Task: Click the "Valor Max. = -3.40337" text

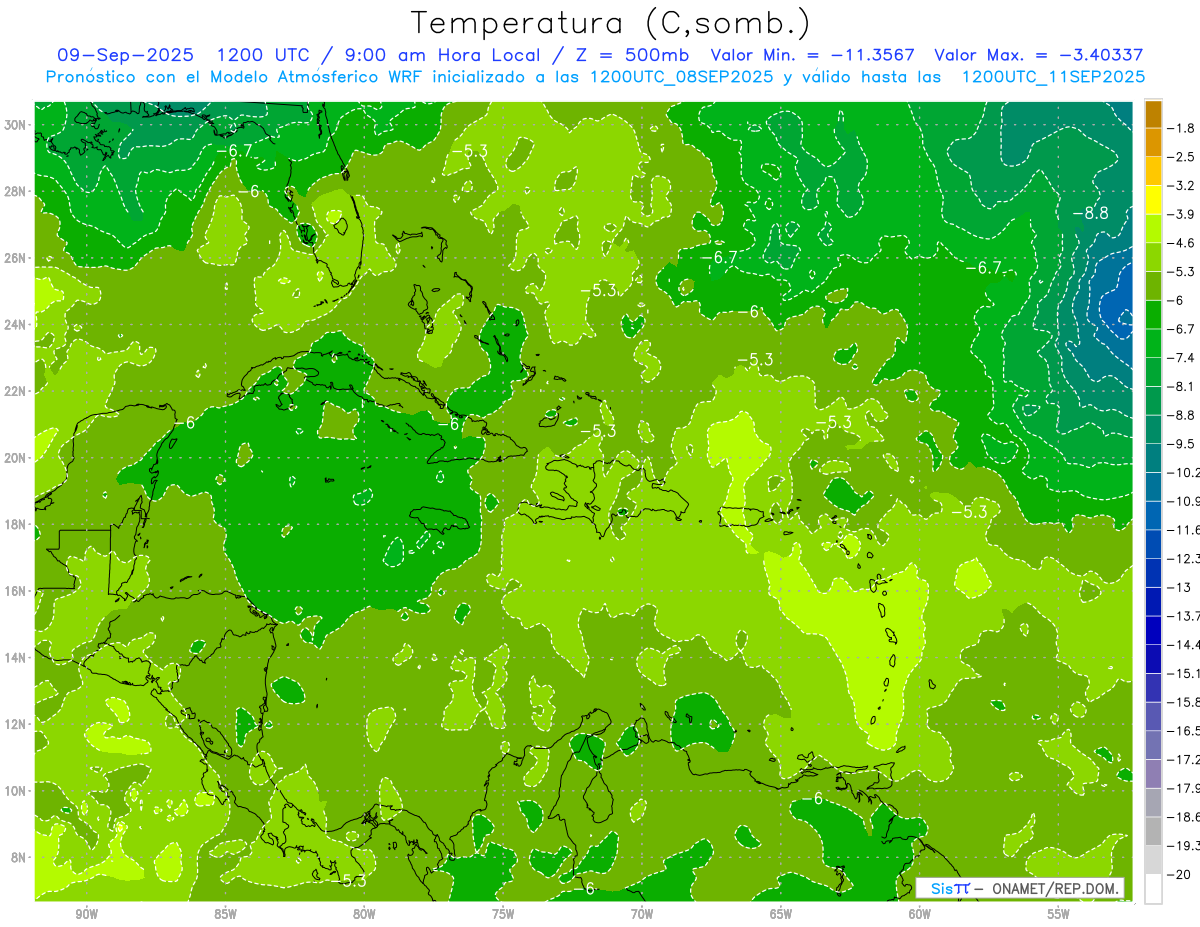Action: pyautogui.click(x=1039, y=55)
